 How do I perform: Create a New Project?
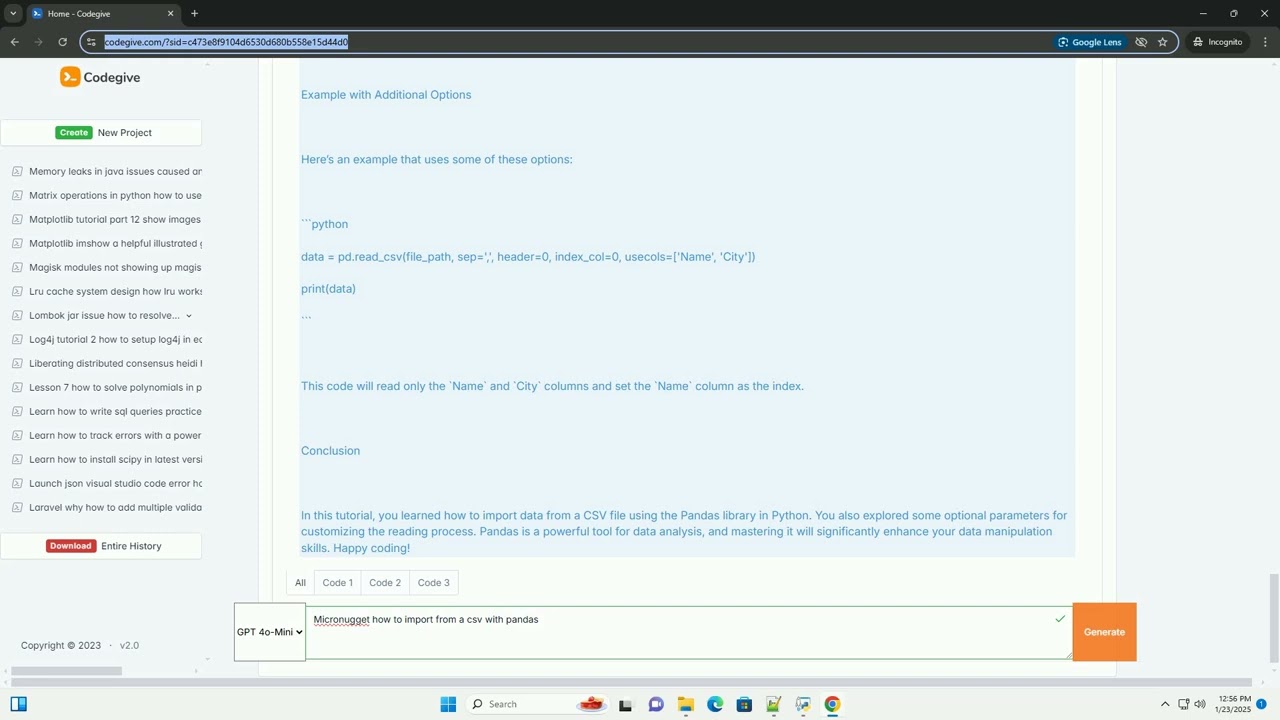click(101, 132)
